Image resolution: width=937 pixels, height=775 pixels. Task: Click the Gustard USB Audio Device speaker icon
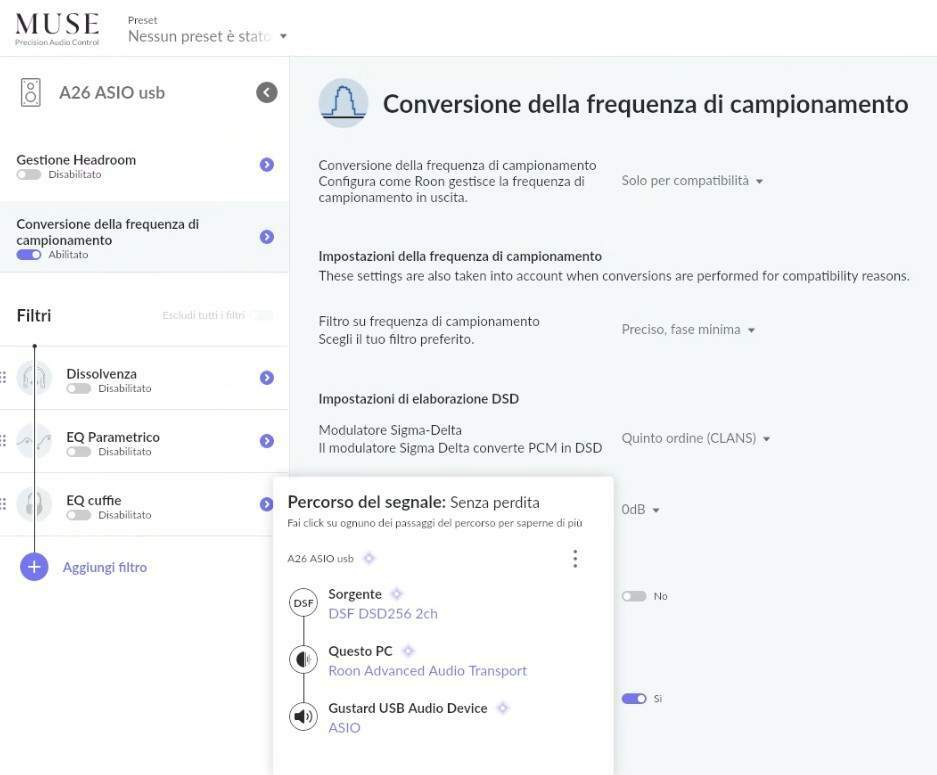tap(302, 717)
